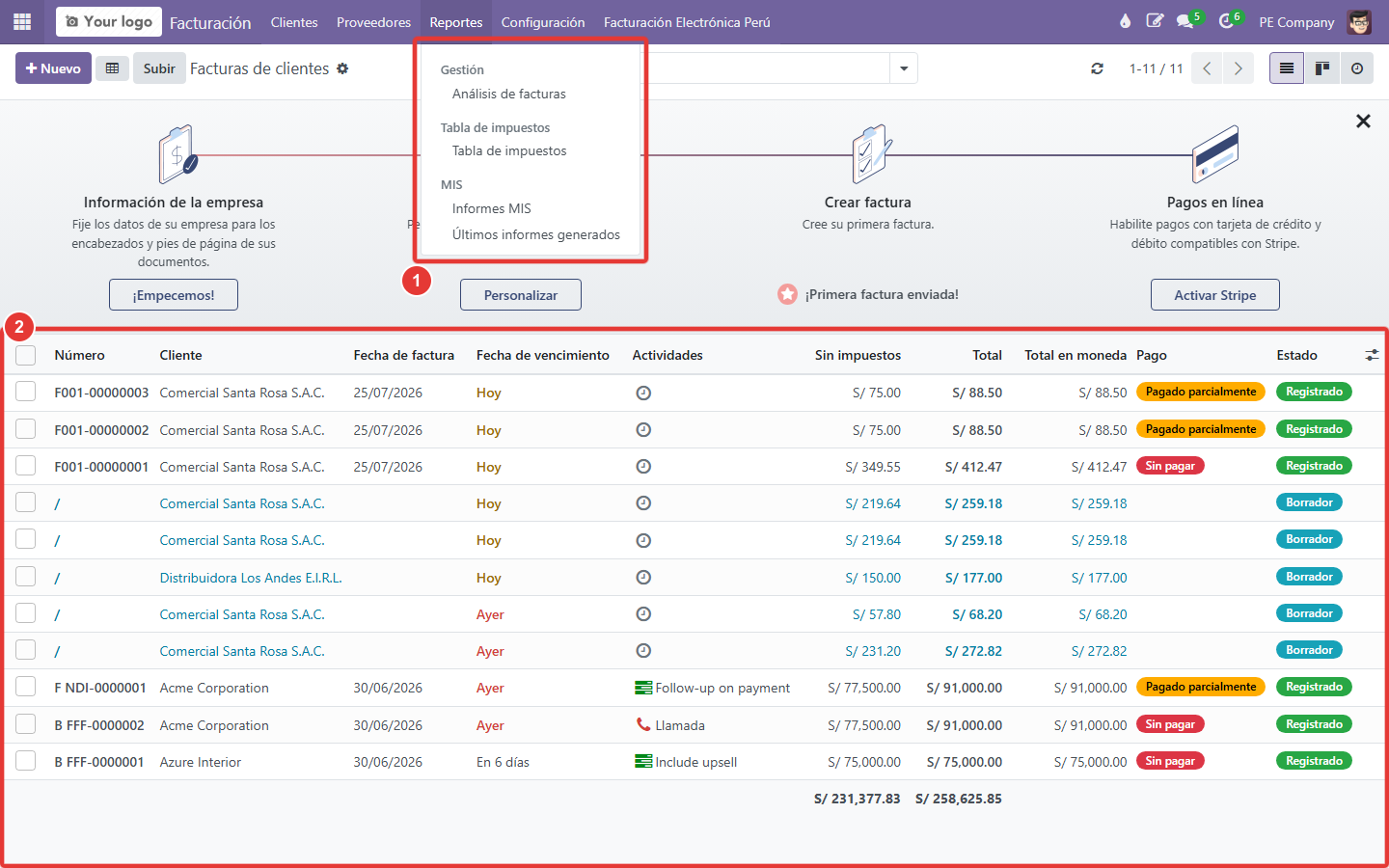Click the Activar Stripe button
Screen dimensions: 1389x868
point(1214,295)
